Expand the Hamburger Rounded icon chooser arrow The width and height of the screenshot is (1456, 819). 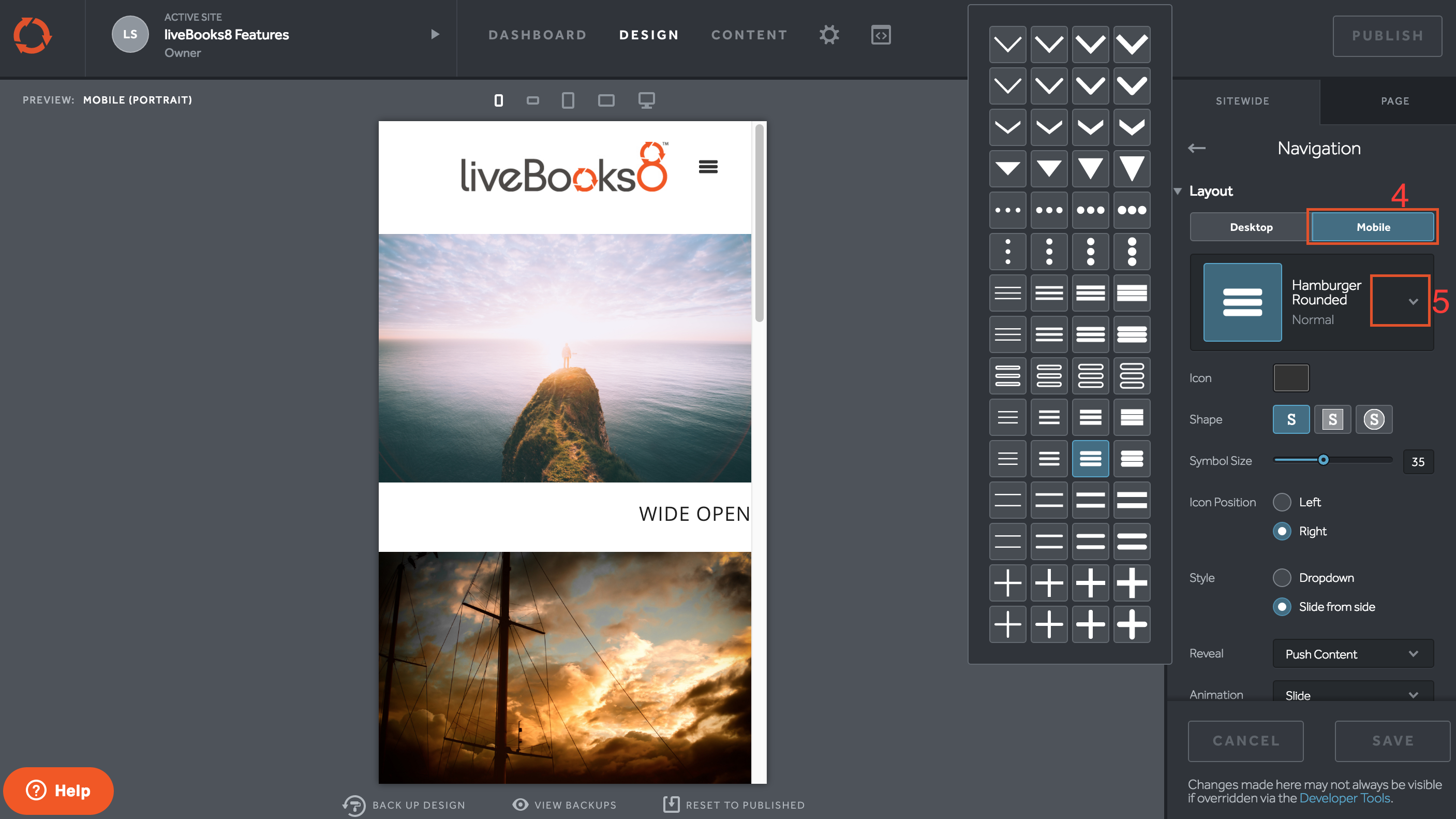pos(1413,301)
